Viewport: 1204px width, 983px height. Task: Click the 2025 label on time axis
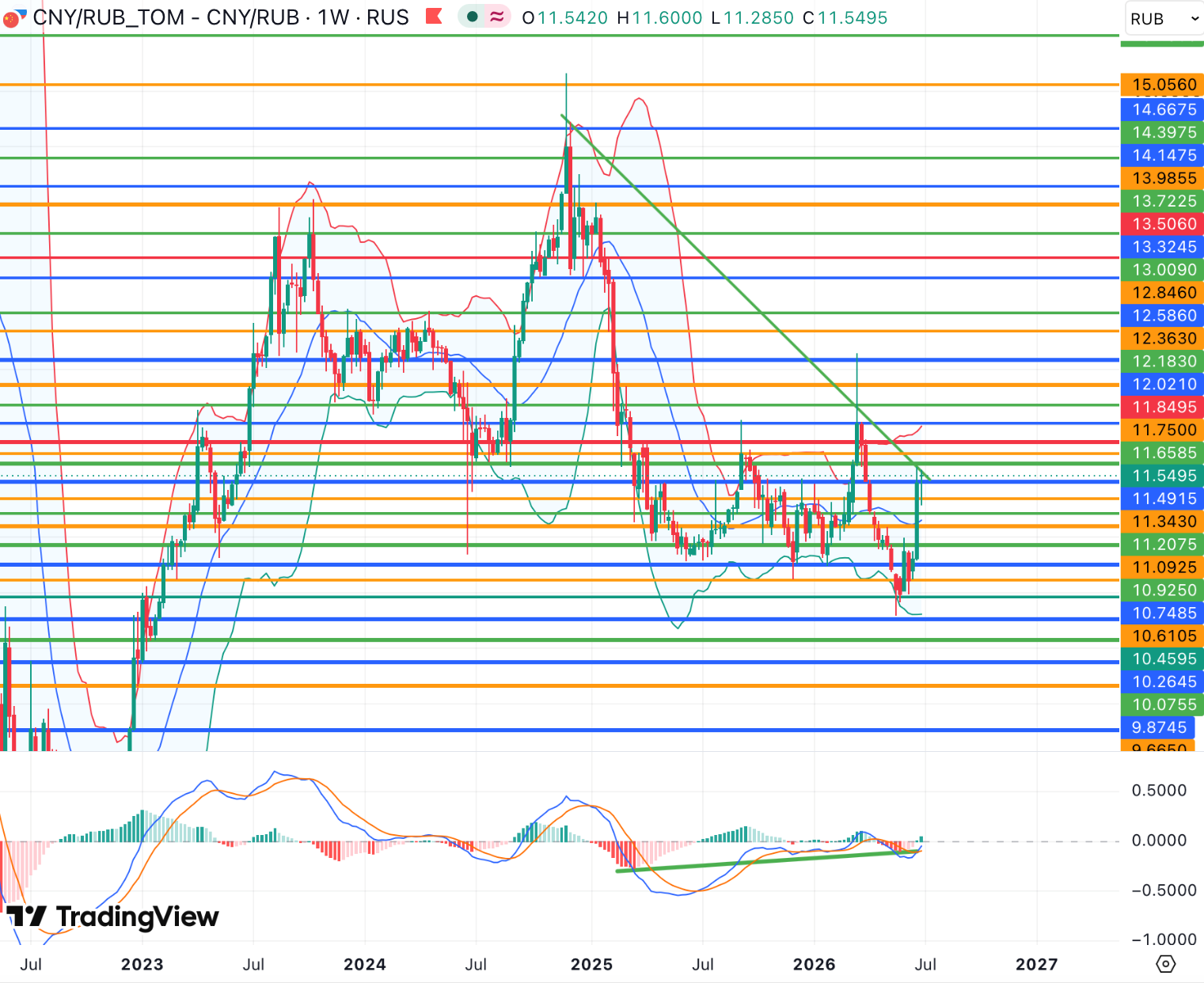click(x=591, y=964)
